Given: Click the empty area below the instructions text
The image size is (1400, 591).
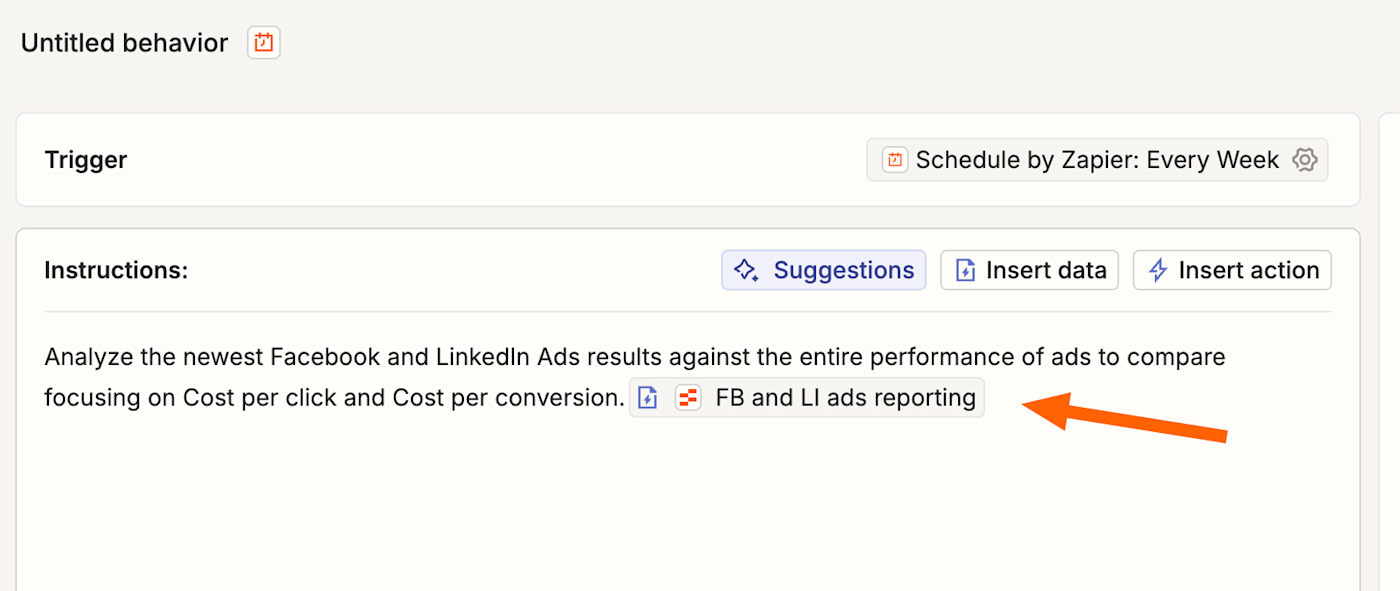Looking at the screenshot, I should click(686, 500).
